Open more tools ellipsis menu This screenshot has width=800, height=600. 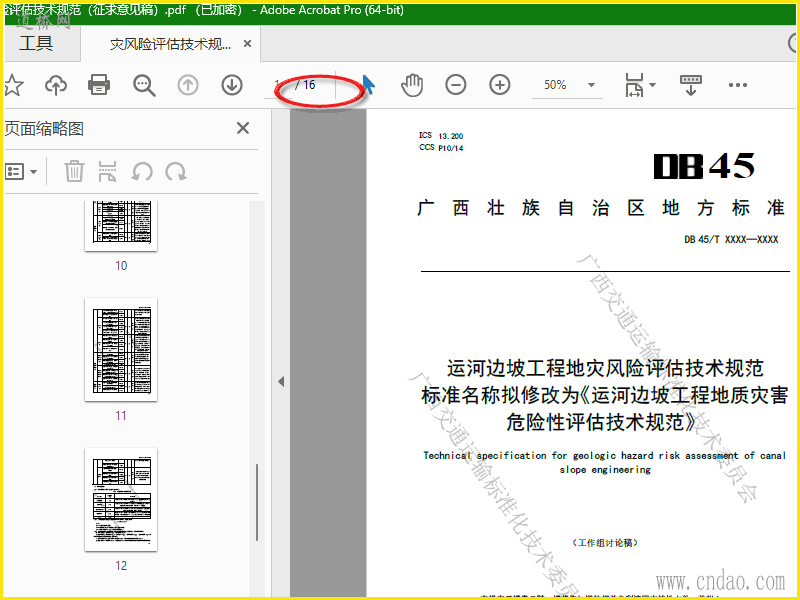pyautogui.click(x=738, y=85)
